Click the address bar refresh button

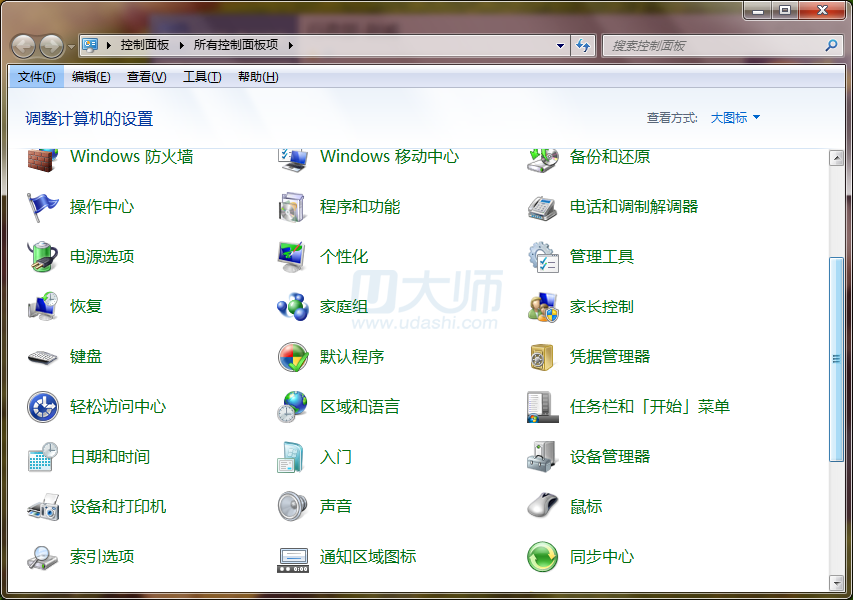click(x=584, y=45)
